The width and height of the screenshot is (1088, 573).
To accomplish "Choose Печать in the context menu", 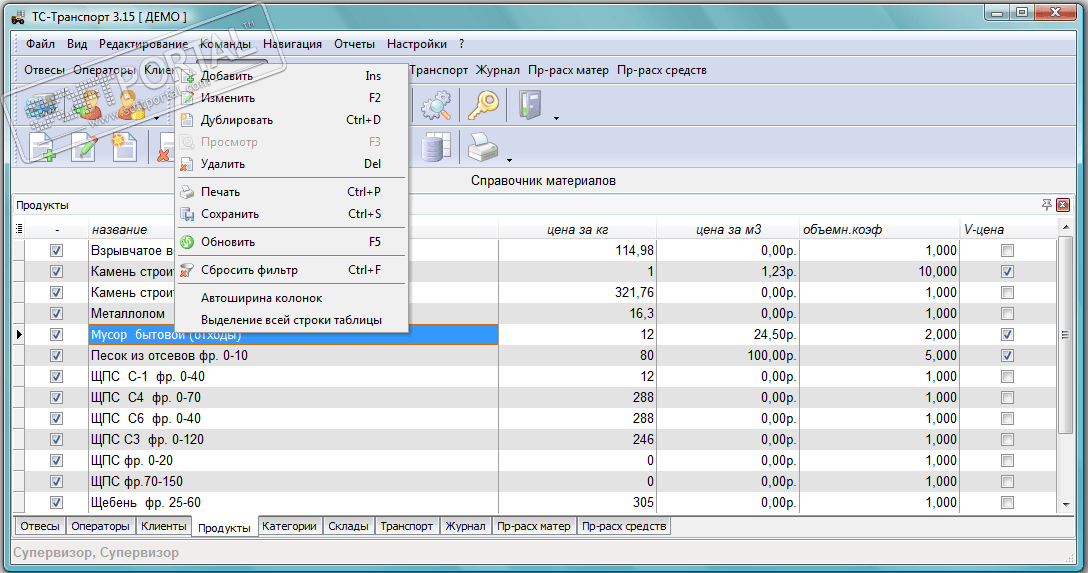I will coord(291,192).
